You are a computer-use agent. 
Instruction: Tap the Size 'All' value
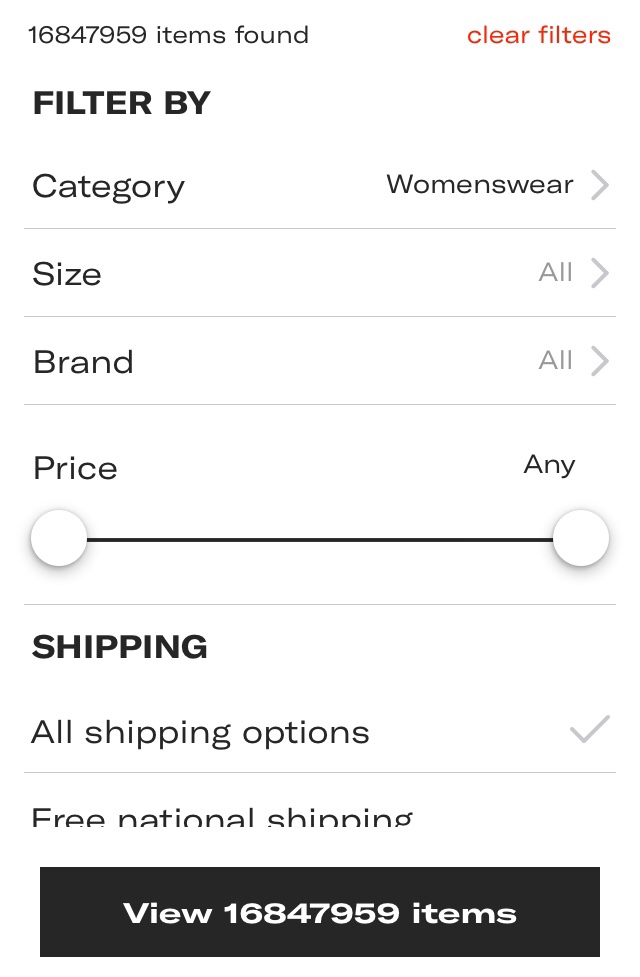pos(555,273)
